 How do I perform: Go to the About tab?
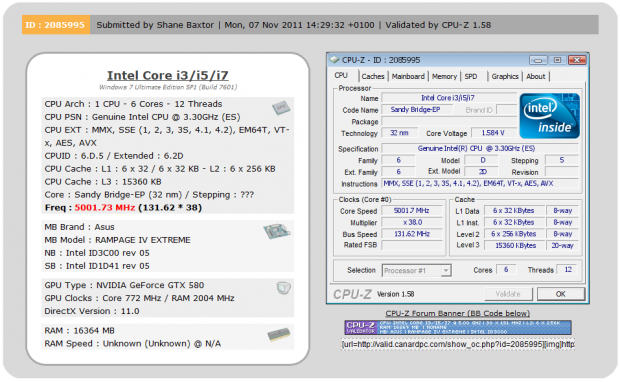tap(535, 76)
